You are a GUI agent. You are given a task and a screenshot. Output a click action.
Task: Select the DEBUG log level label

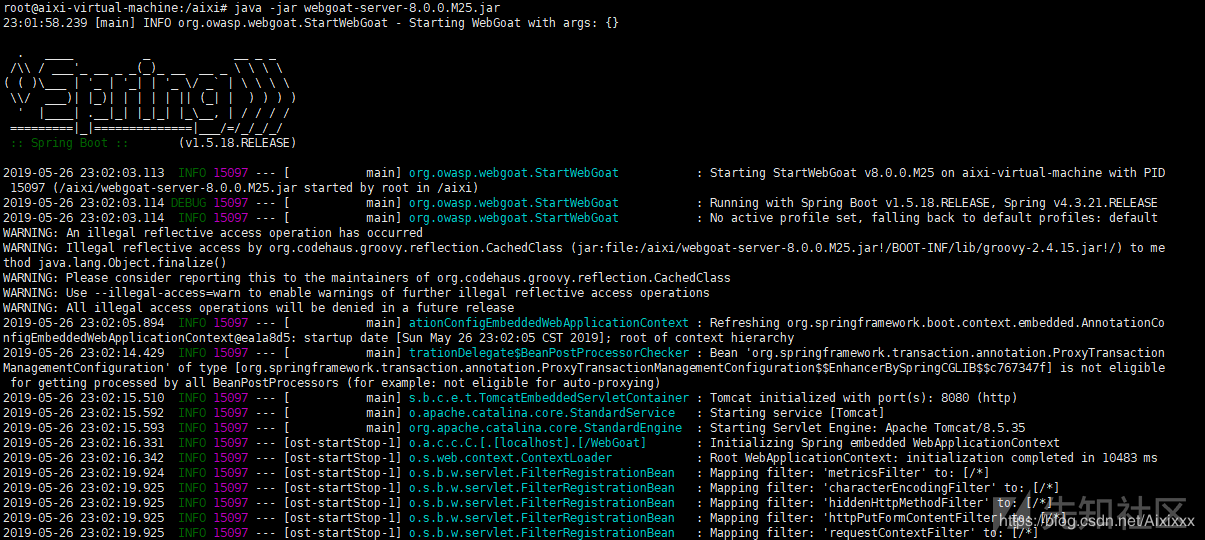tap(189, 203)
